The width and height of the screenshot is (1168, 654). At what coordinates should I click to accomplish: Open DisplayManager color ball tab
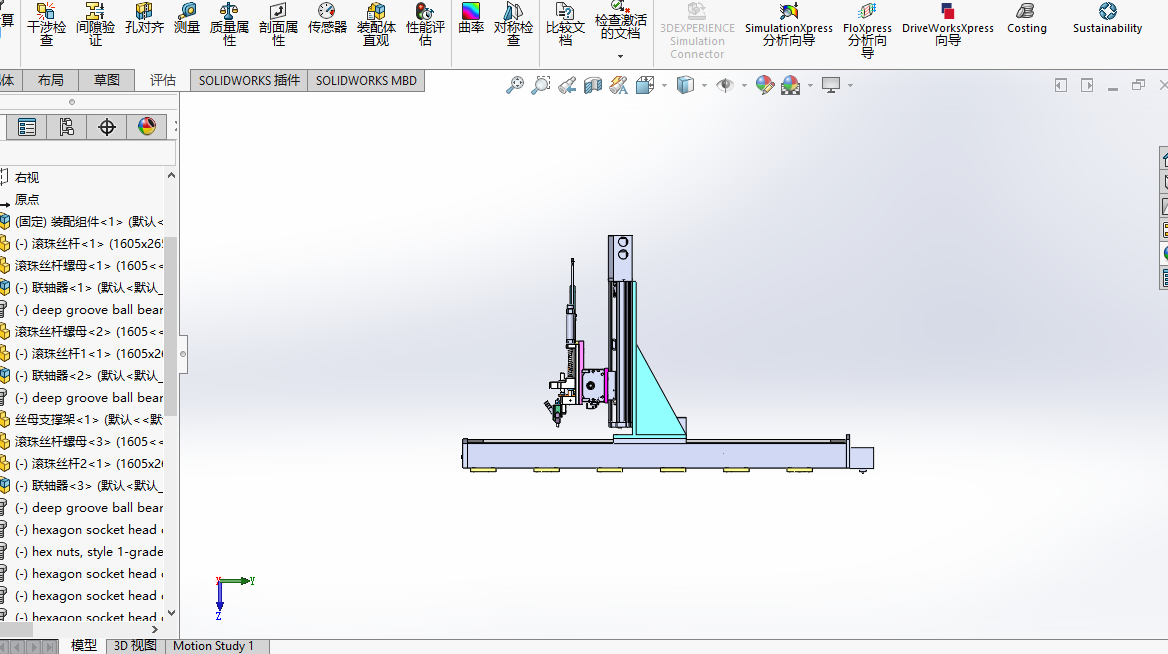pos(147,127)
